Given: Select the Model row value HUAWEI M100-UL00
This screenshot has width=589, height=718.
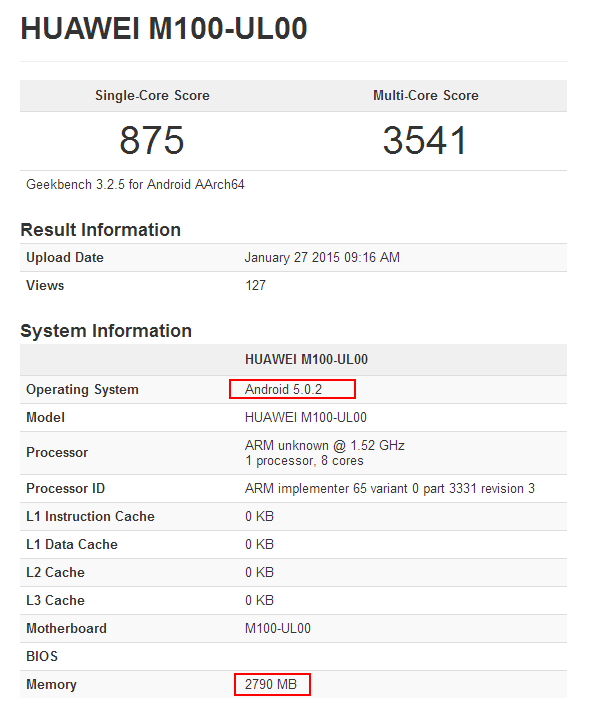Looking at the screenshot, I should [x=306, y=418].
